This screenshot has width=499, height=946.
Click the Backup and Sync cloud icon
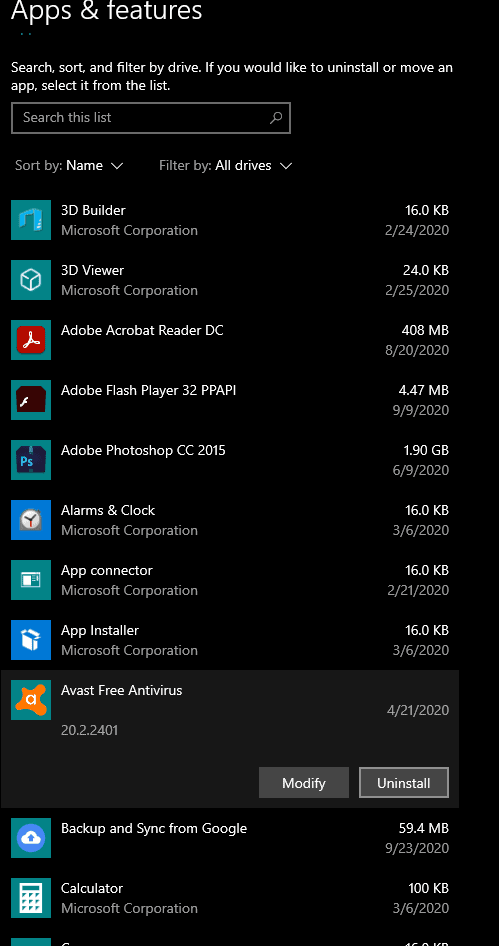[31, 838]
